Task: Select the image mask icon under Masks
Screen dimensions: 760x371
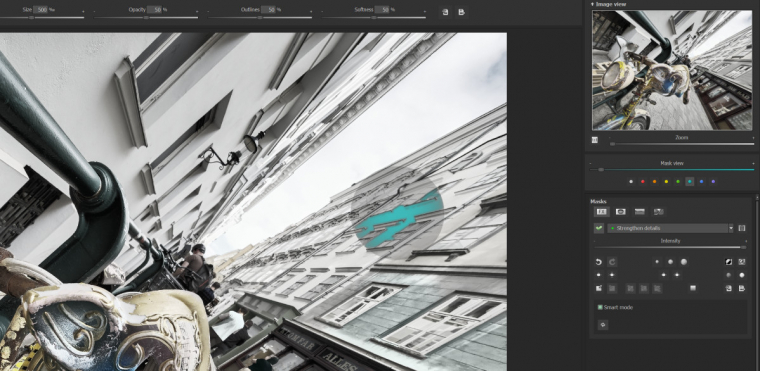Action: pos(658,211)
